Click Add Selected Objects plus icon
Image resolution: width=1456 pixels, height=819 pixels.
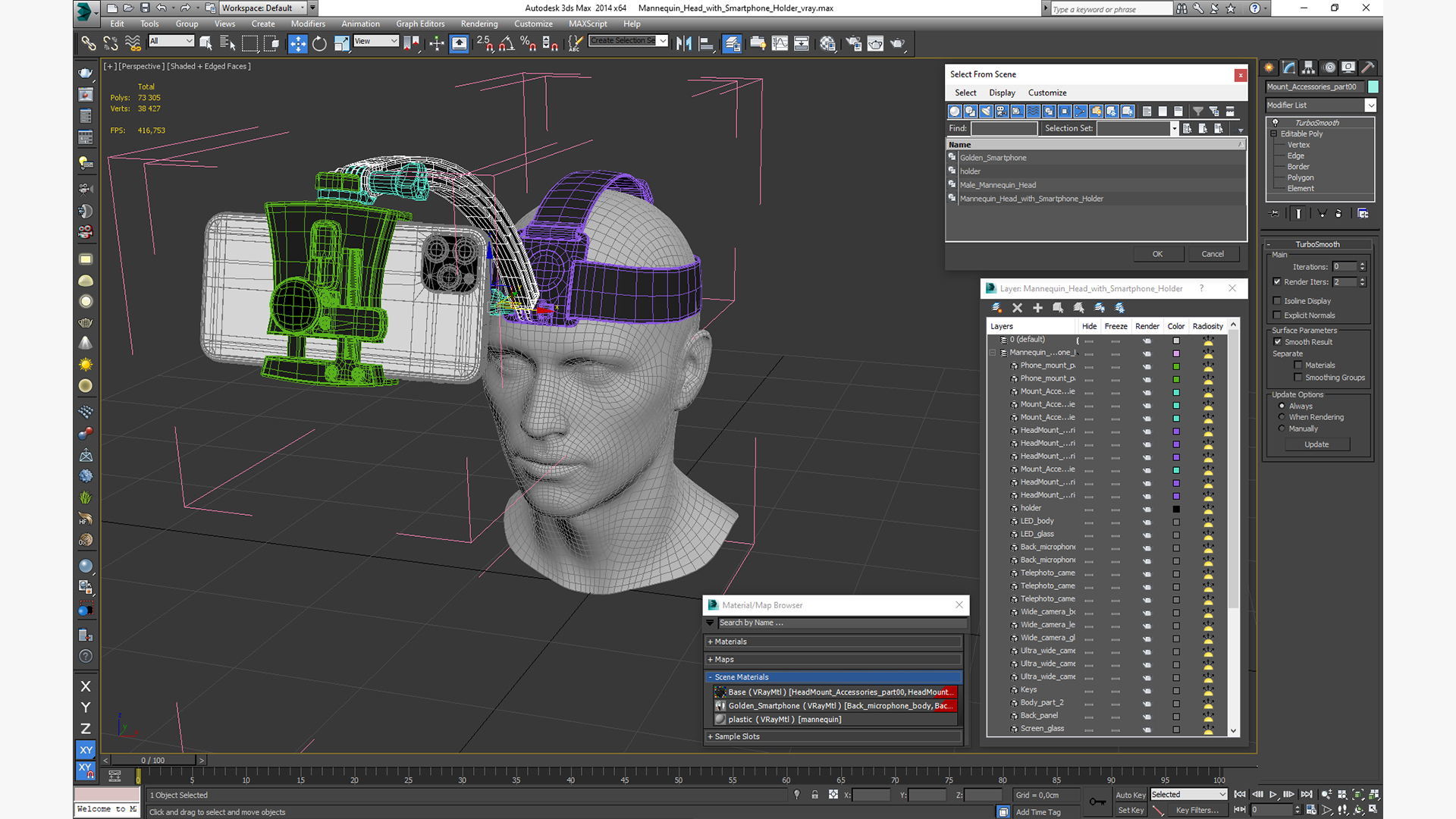coord(1037,308)
